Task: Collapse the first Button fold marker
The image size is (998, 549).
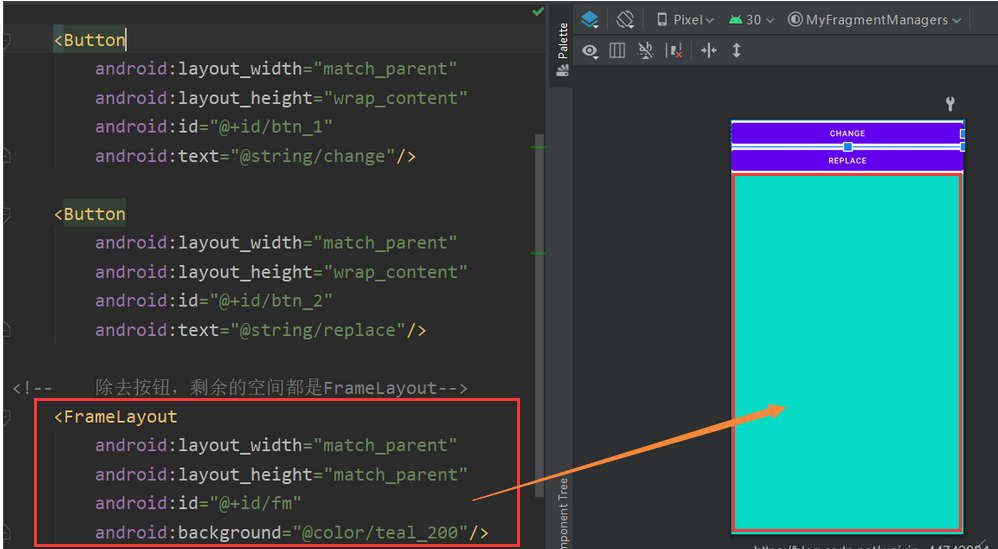Action: pyautogui.click(x=6, y=41)
